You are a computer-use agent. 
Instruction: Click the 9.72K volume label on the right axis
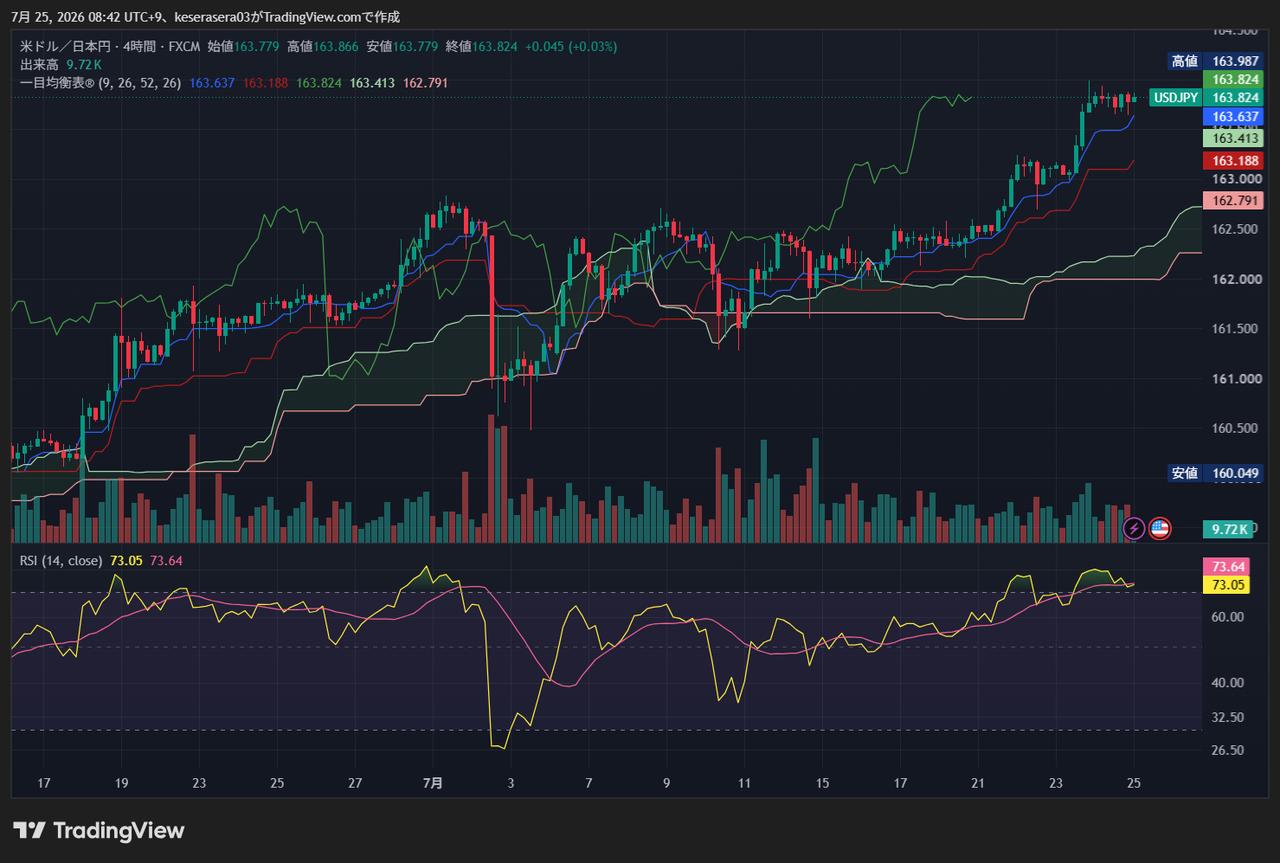(x=1229, y=529)
